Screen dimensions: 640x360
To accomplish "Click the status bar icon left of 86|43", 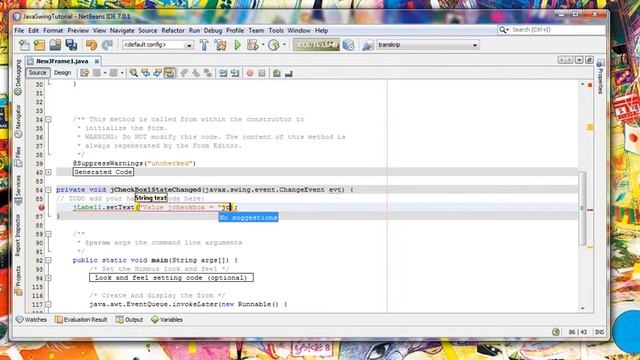I will pos(556,332).
